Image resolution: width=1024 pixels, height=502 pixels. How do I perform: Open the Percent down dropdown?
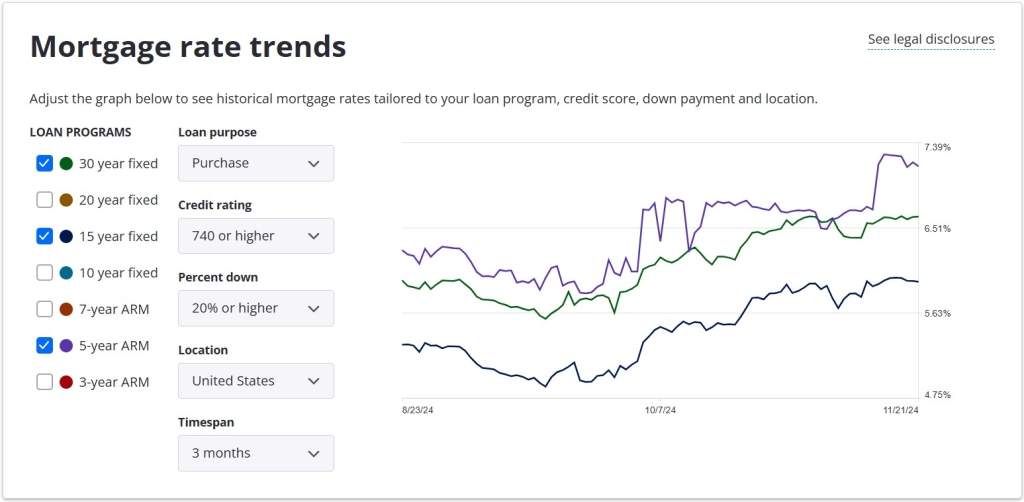click(256, 308)
